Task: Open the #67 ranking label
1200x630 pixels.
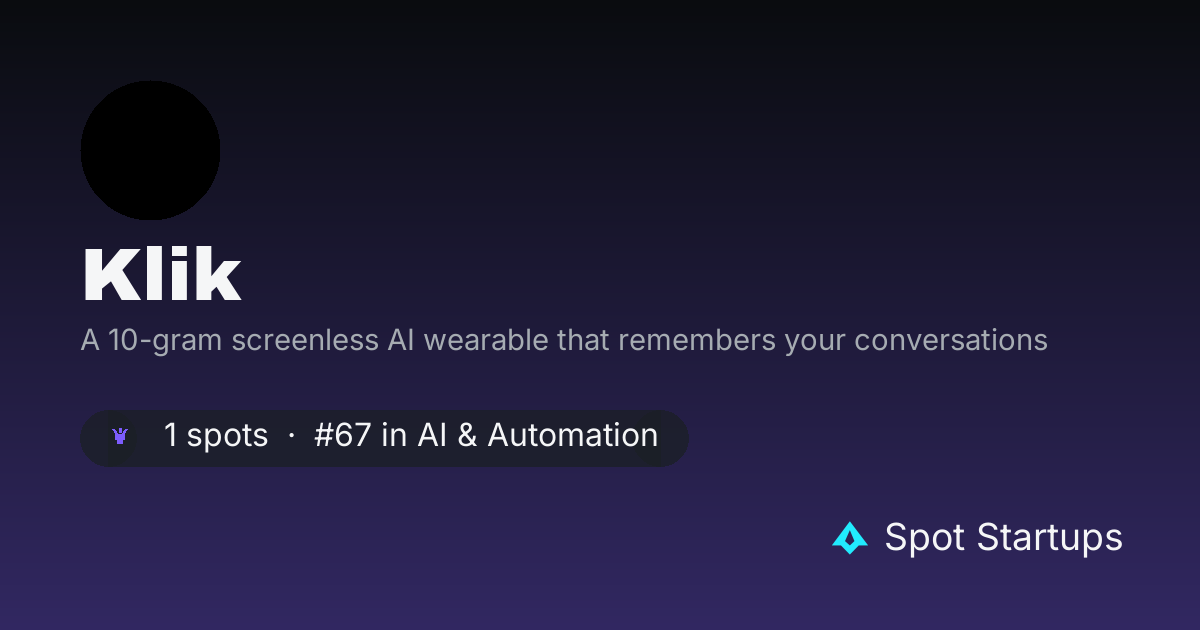Action: point(343,436)
